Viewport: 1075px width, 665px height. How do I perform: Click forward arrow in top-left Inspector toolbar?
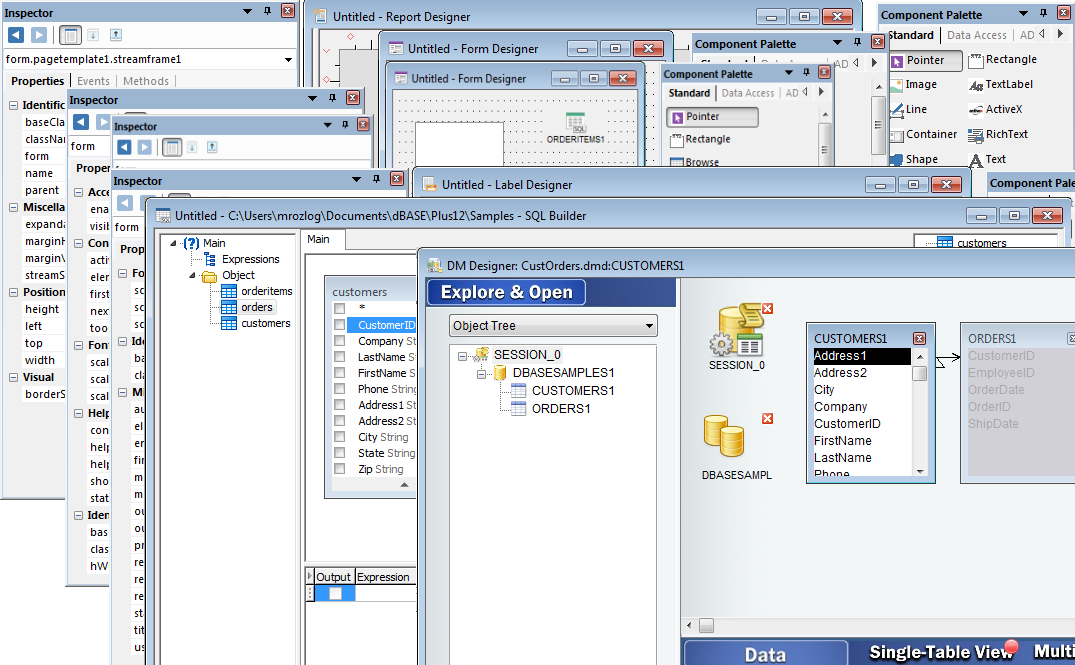click(x=39, y=35)
